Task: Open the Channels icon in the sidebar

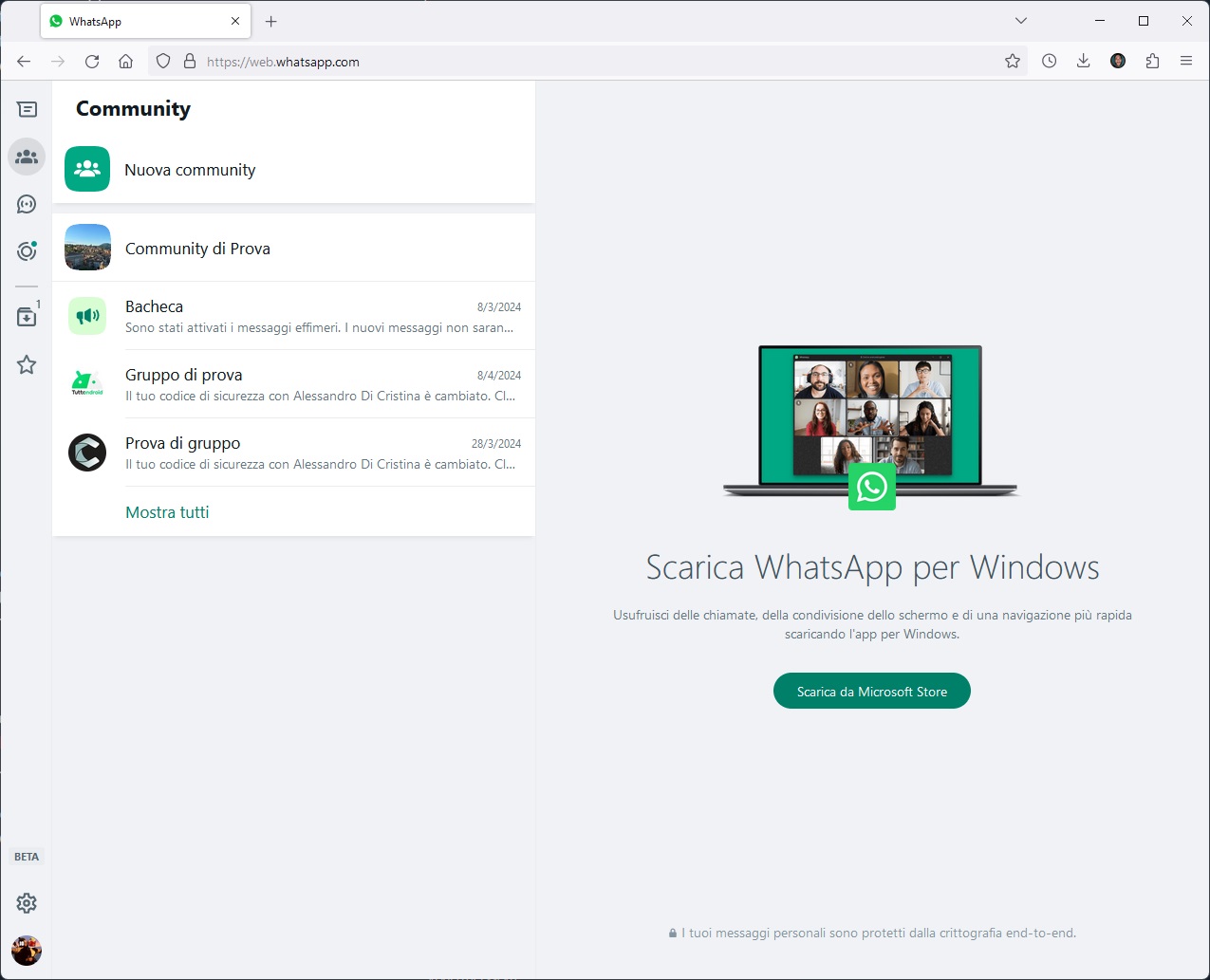Action: [27, 204]
